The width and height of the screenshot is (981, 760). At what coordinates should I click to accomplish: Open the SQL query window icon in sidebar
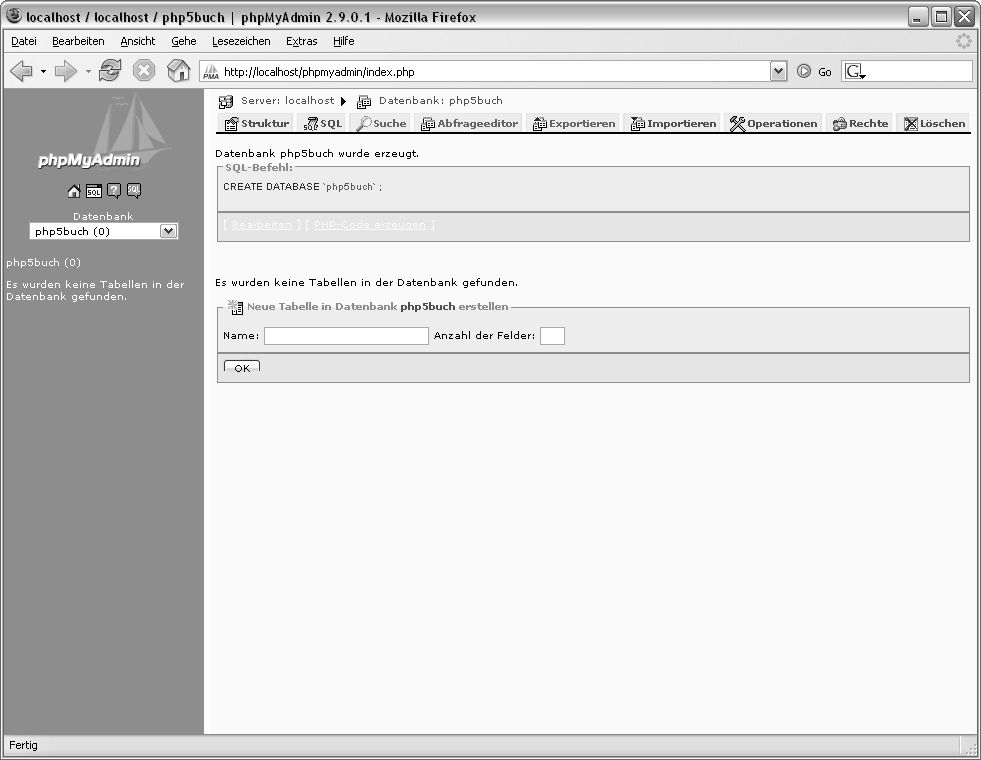[93, 192]
